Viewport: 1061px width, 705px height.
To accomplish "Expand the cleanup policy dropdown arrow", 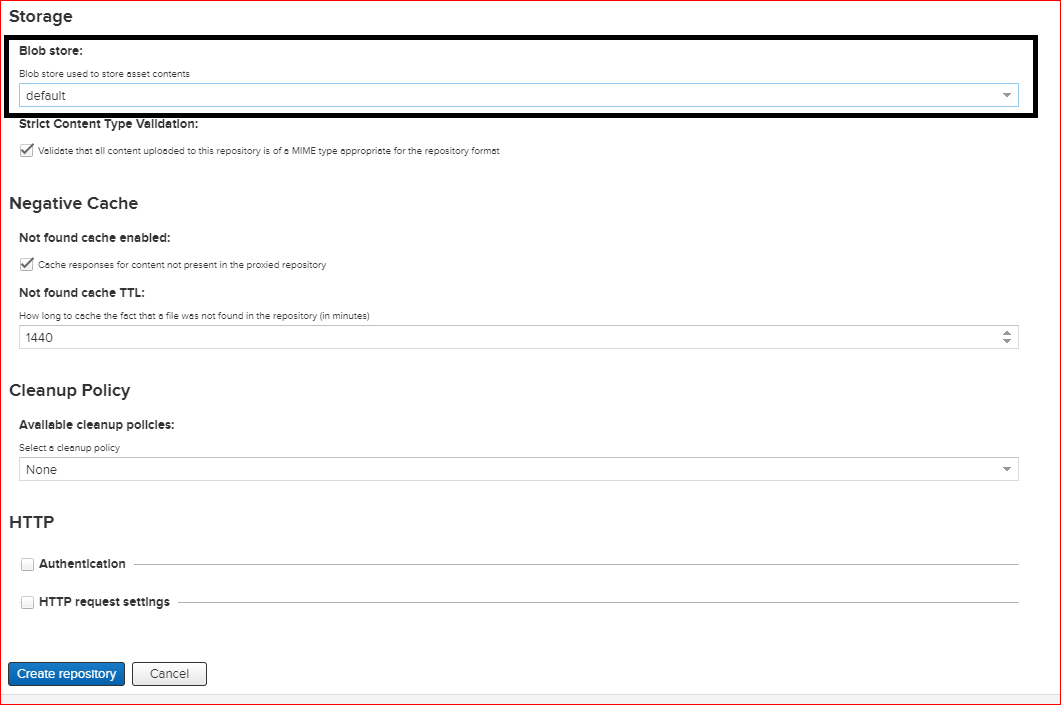I will click(x=1006, y=469).
